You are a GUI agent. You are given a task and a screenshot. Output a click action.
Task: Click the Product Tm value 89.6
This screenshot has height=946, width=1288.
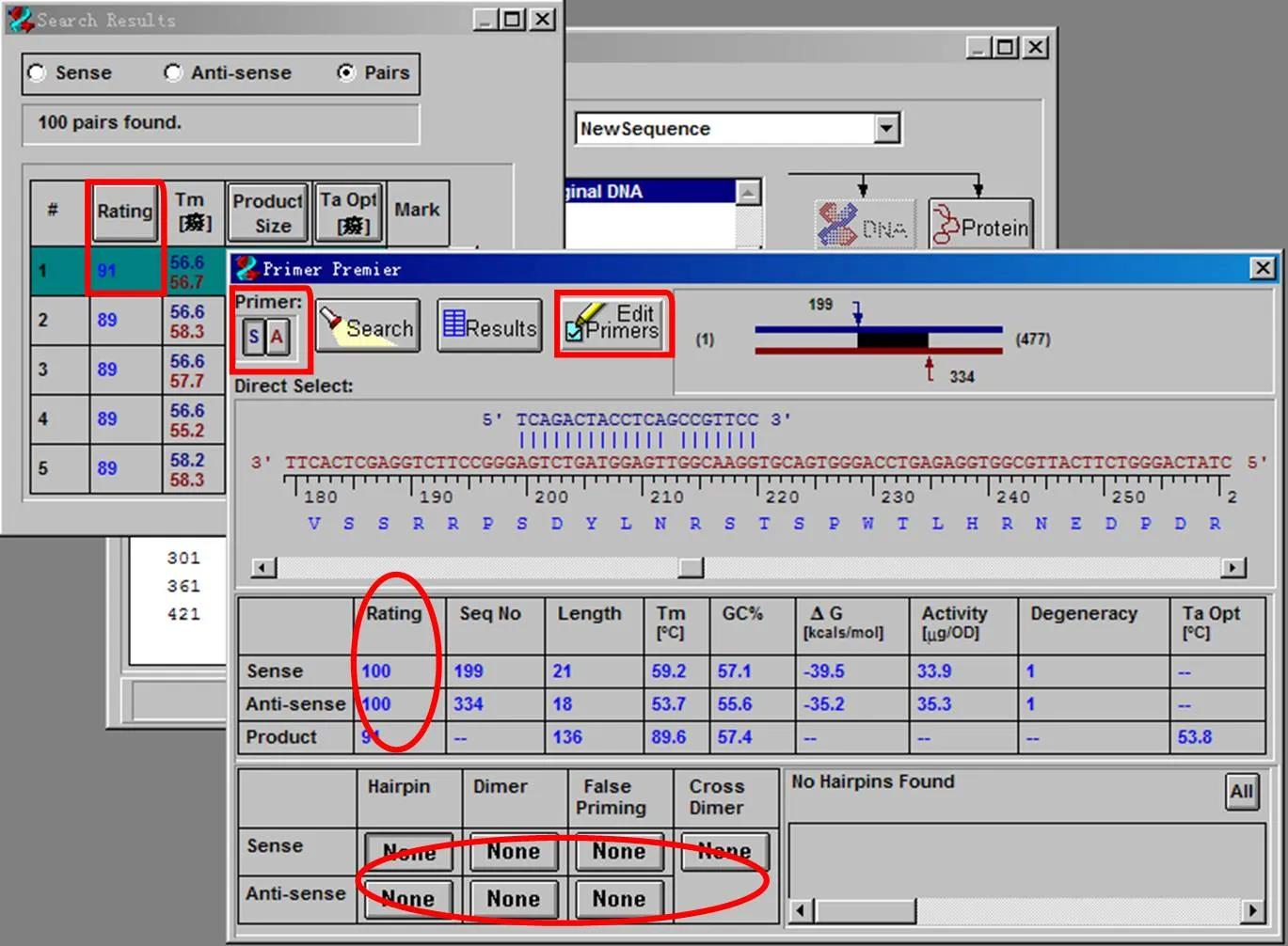pyautogui.click(x=669, y=737)
